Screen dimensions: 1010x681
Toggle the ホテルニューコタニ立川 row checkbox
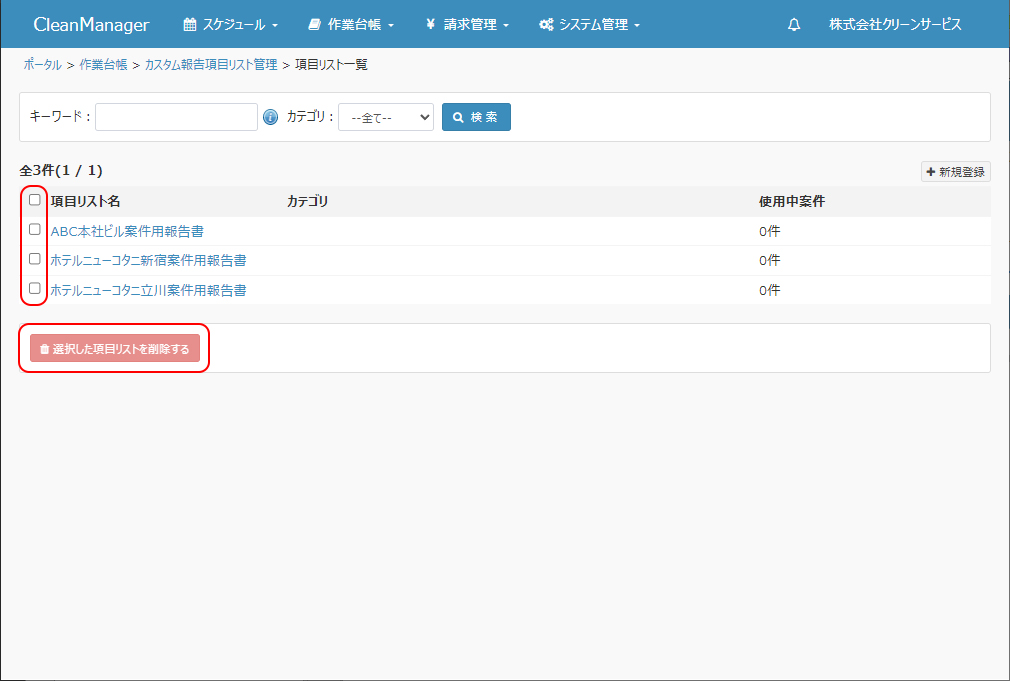[x=35, y=289]
